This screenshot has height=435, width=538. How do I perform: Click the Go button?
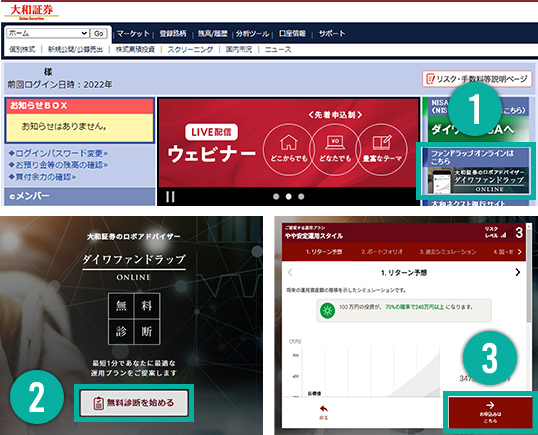(x=99, y=33)
